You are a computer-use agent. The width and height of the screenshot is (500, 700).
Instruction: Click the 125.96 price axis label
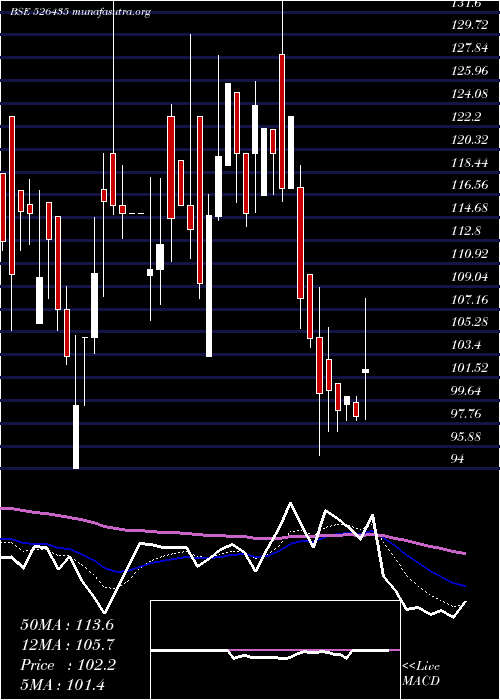pyautogui.click(x=468, y=71)
